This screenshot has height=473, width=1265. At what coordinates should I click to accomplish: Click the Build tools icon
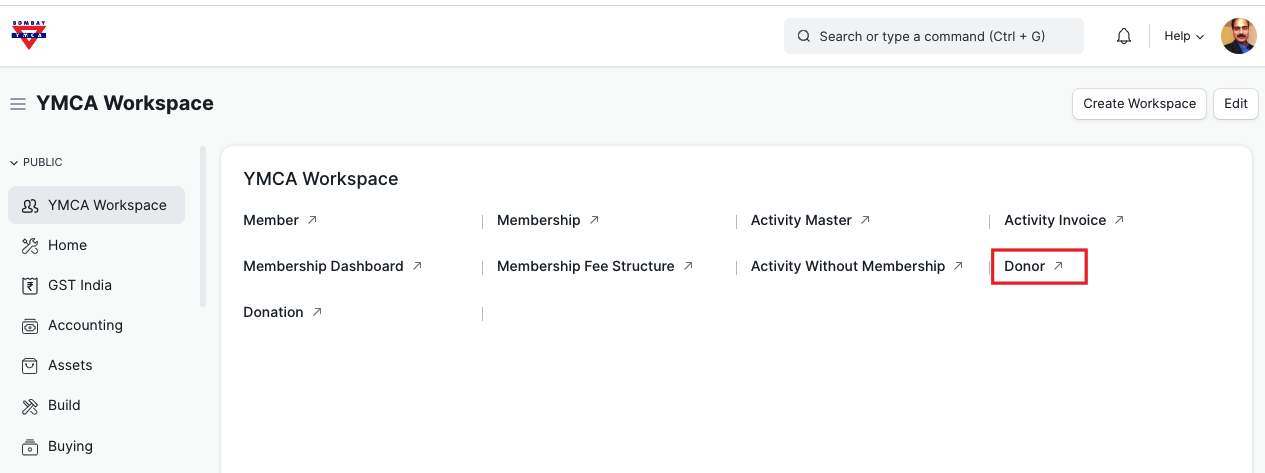point(30,406)
